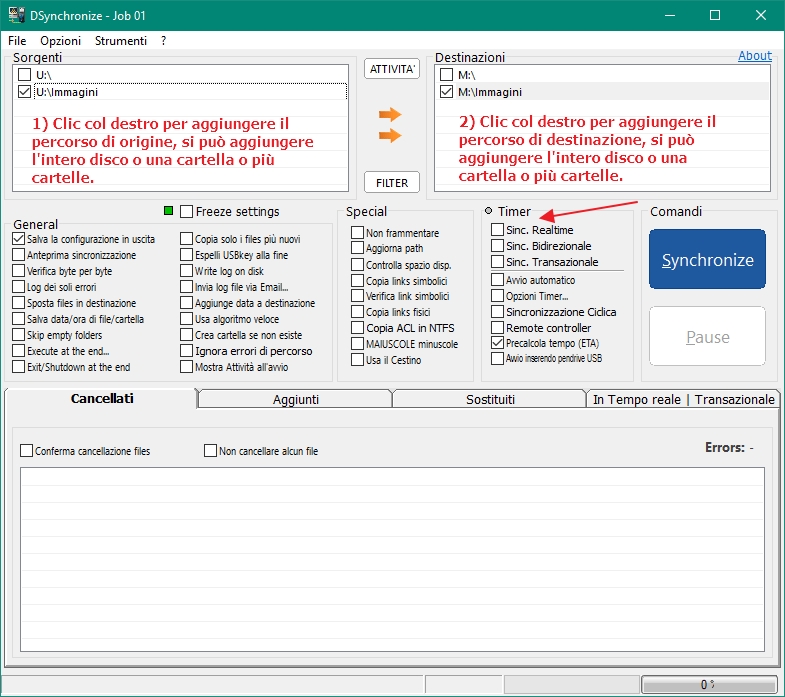785x697 pixels.
Task: Enable Sinc. Transazionale
Action: tap(498, 262)
